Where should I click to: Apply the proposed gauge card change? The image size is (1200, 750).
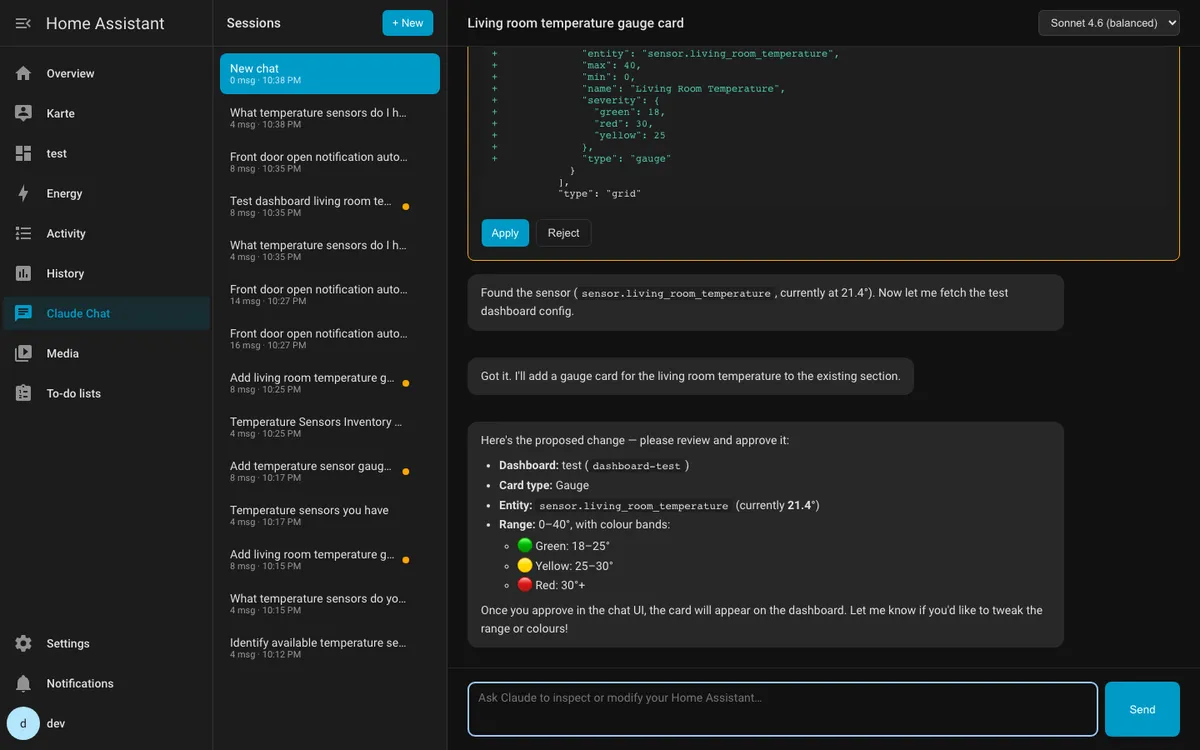[505, 233]
